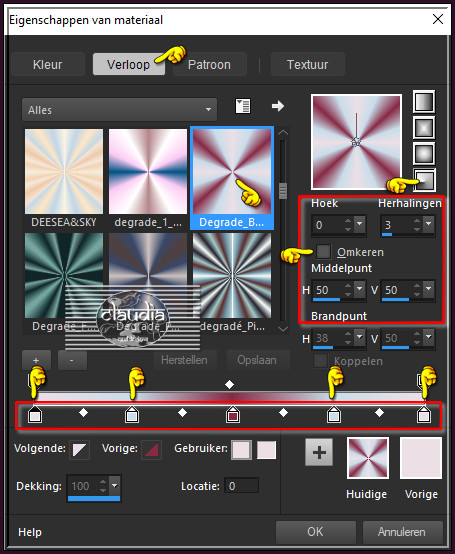Open the Hoek dropdown arrow
This screenshot has width=455, height=554.
[360, 224]
